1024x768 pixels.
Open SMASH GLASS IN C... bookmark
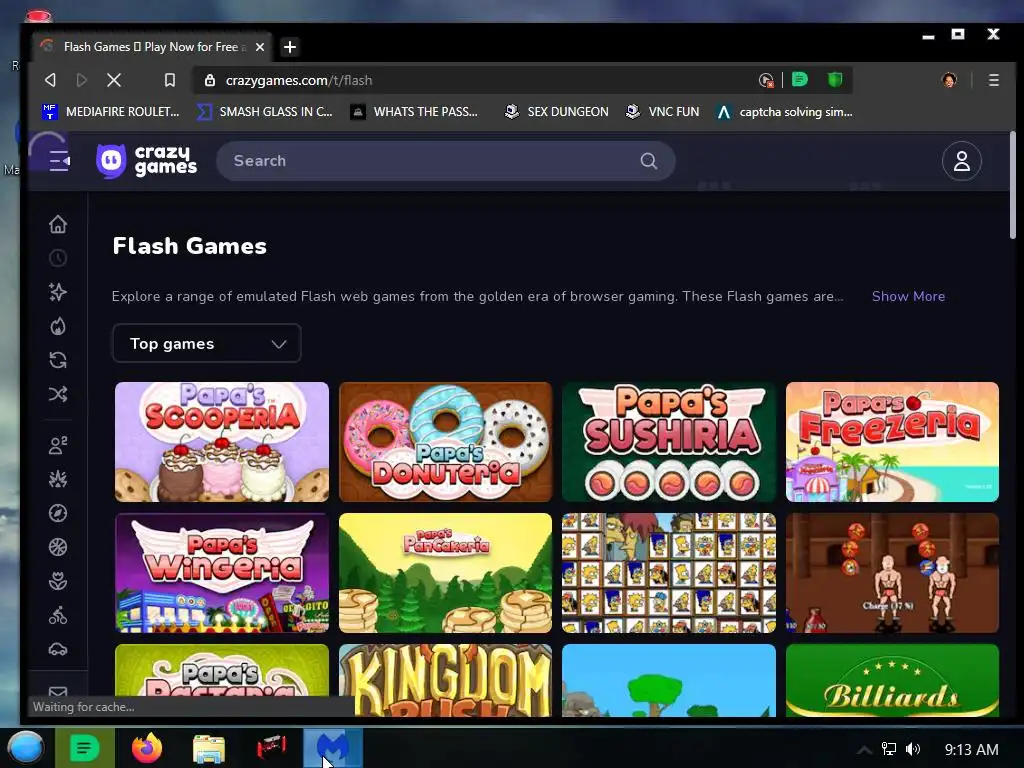coord(265,112)
